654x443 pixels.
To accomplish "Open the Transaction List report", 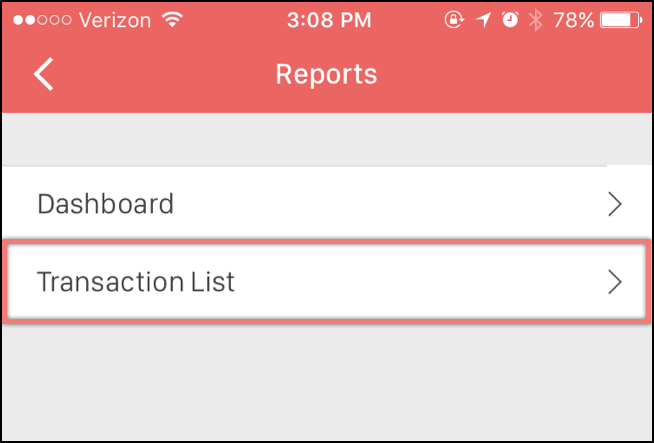I will coord(327,282).
